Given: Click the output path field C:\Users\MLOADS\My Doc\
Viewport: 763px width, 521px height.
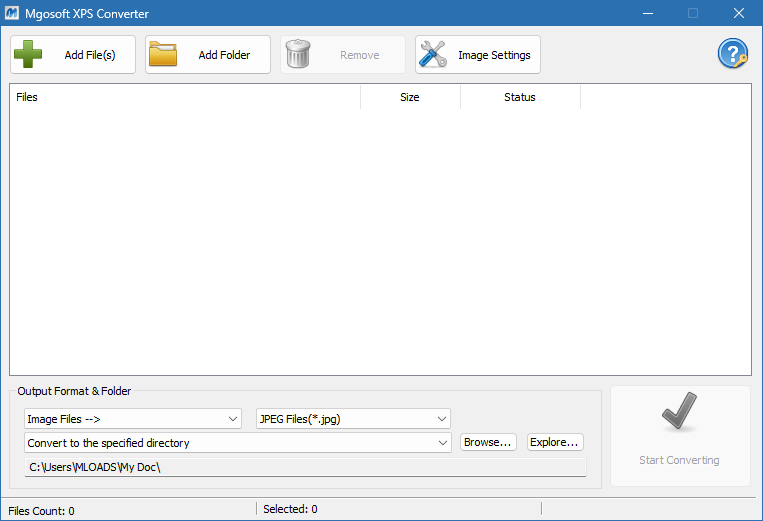Looking at the screenshot, I should [306, 467].
